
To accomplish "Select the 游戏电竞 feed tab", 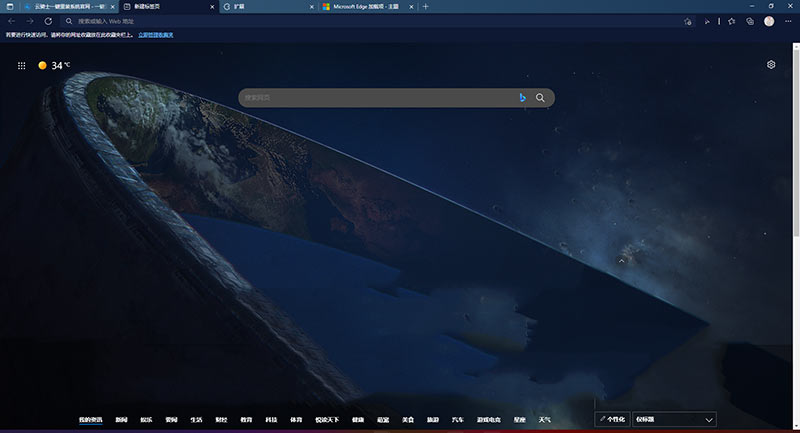I will pos(489,420).
